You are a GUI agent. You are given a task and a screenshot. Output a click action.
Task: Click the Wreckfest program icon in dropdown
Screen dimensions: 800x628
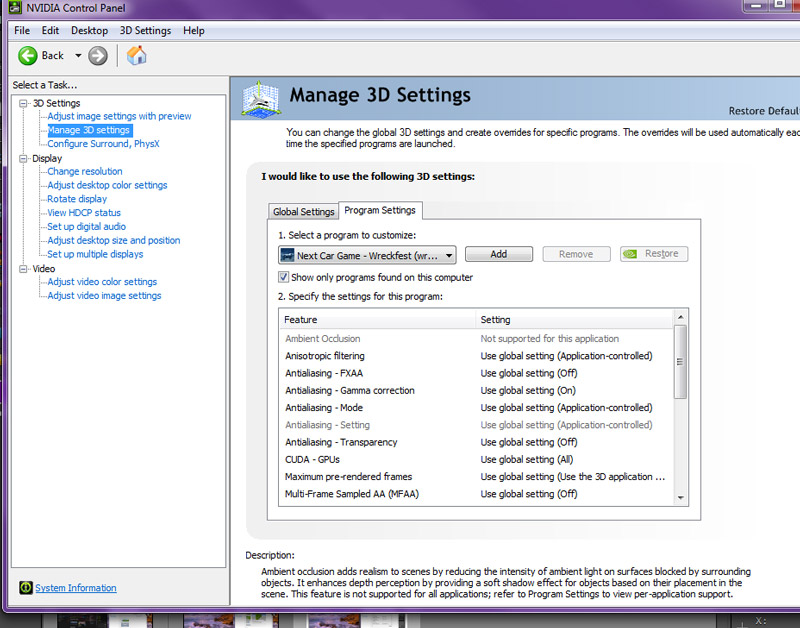pyautogui.click(x=288, y=255)
